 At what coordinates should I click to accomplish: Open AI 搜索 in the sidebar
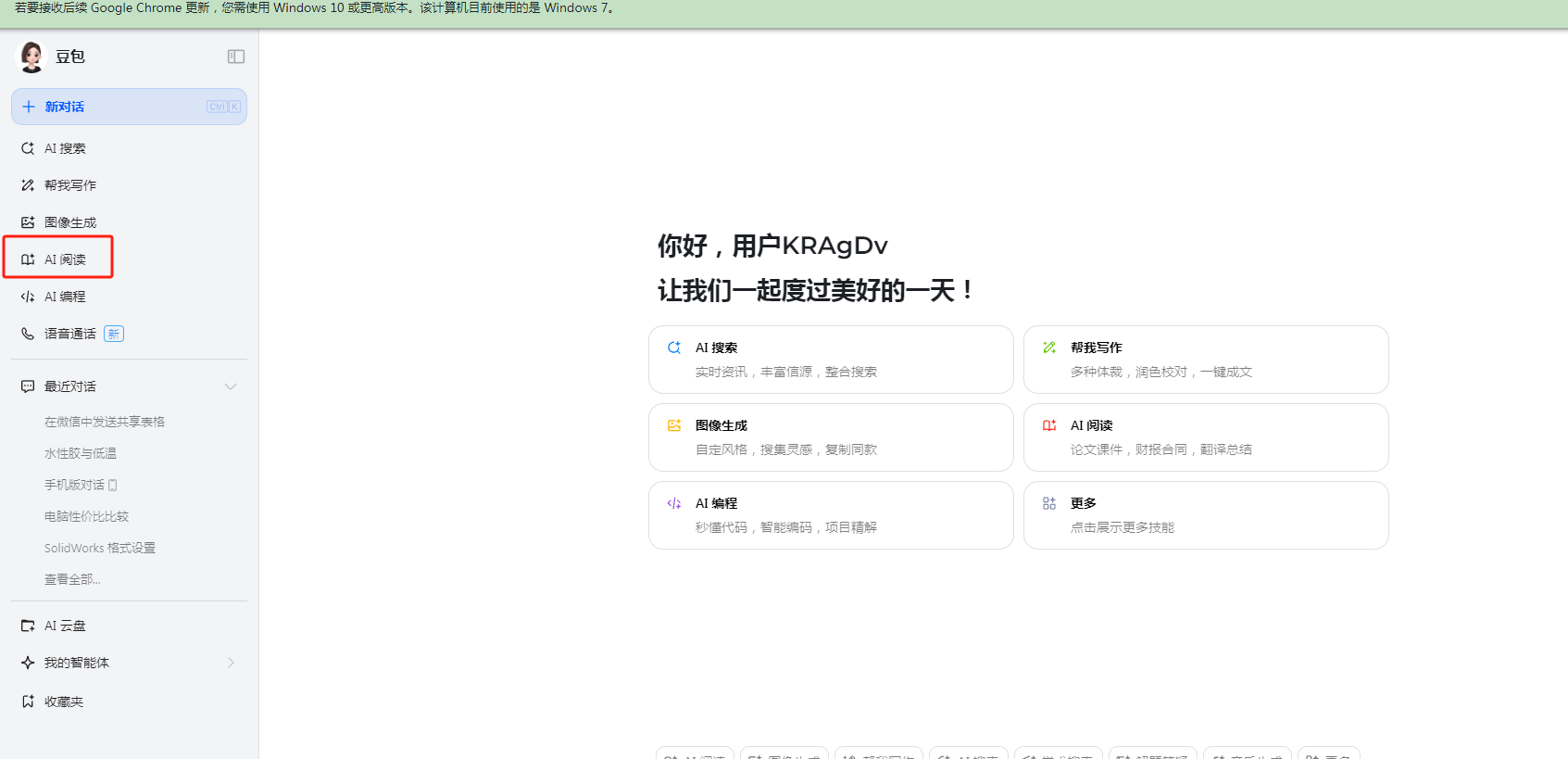[129, 148]
